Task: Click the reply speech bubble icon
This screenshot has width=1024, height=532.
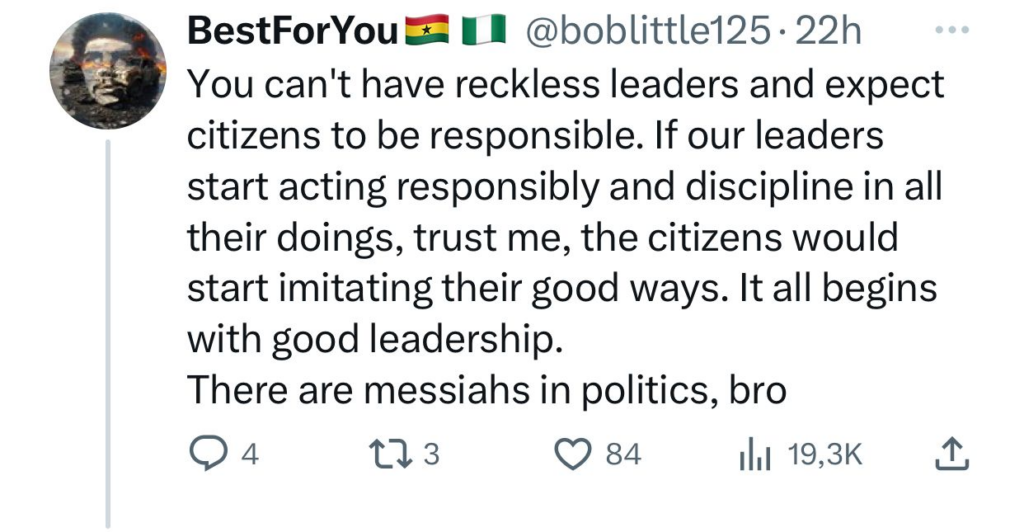Action: coord(207,455)
